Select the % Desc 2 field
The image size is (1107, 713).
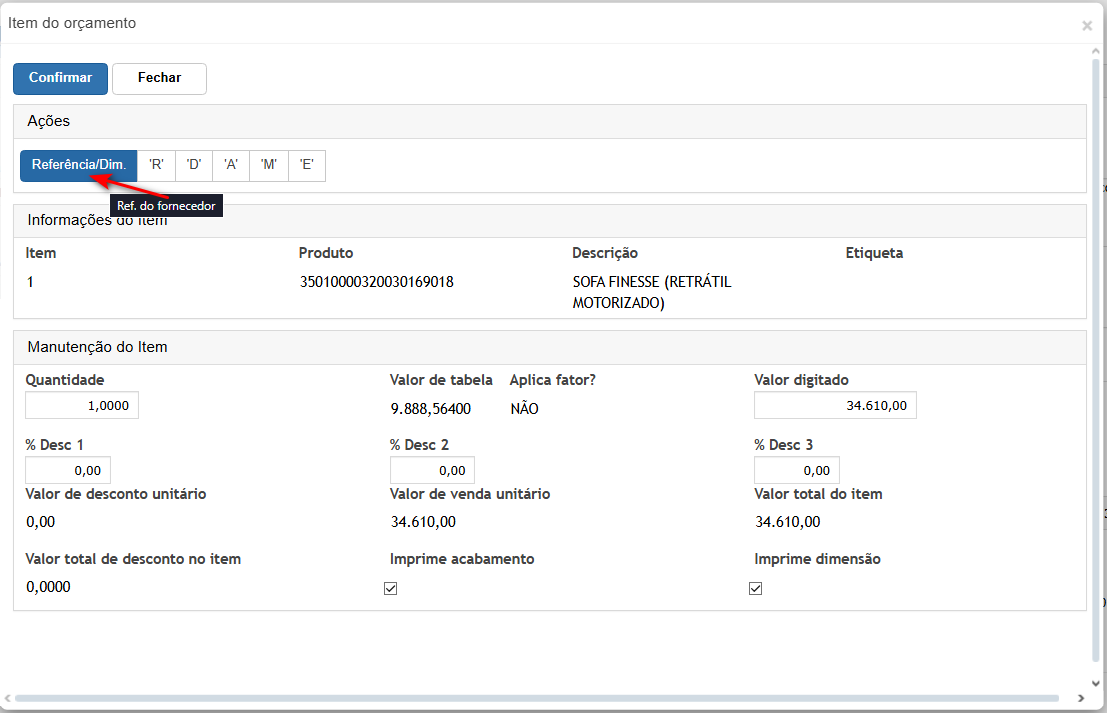(432, 470)
